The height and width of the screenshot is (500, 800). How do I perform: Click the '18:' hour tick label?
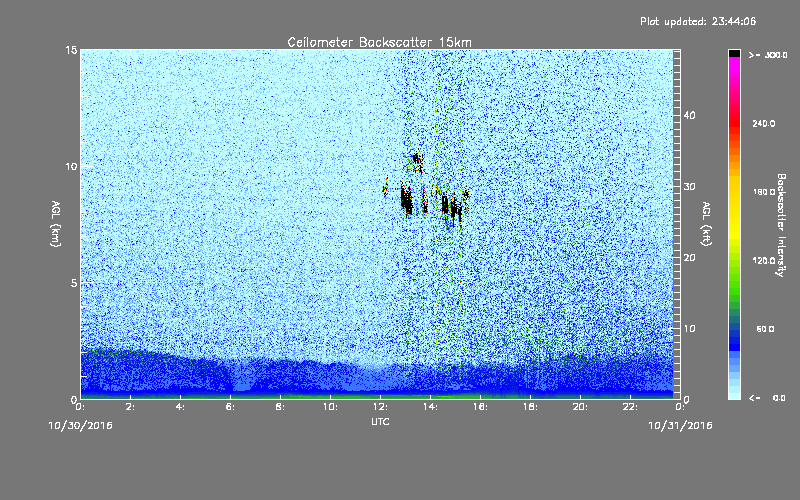click(x=530, y=407)
